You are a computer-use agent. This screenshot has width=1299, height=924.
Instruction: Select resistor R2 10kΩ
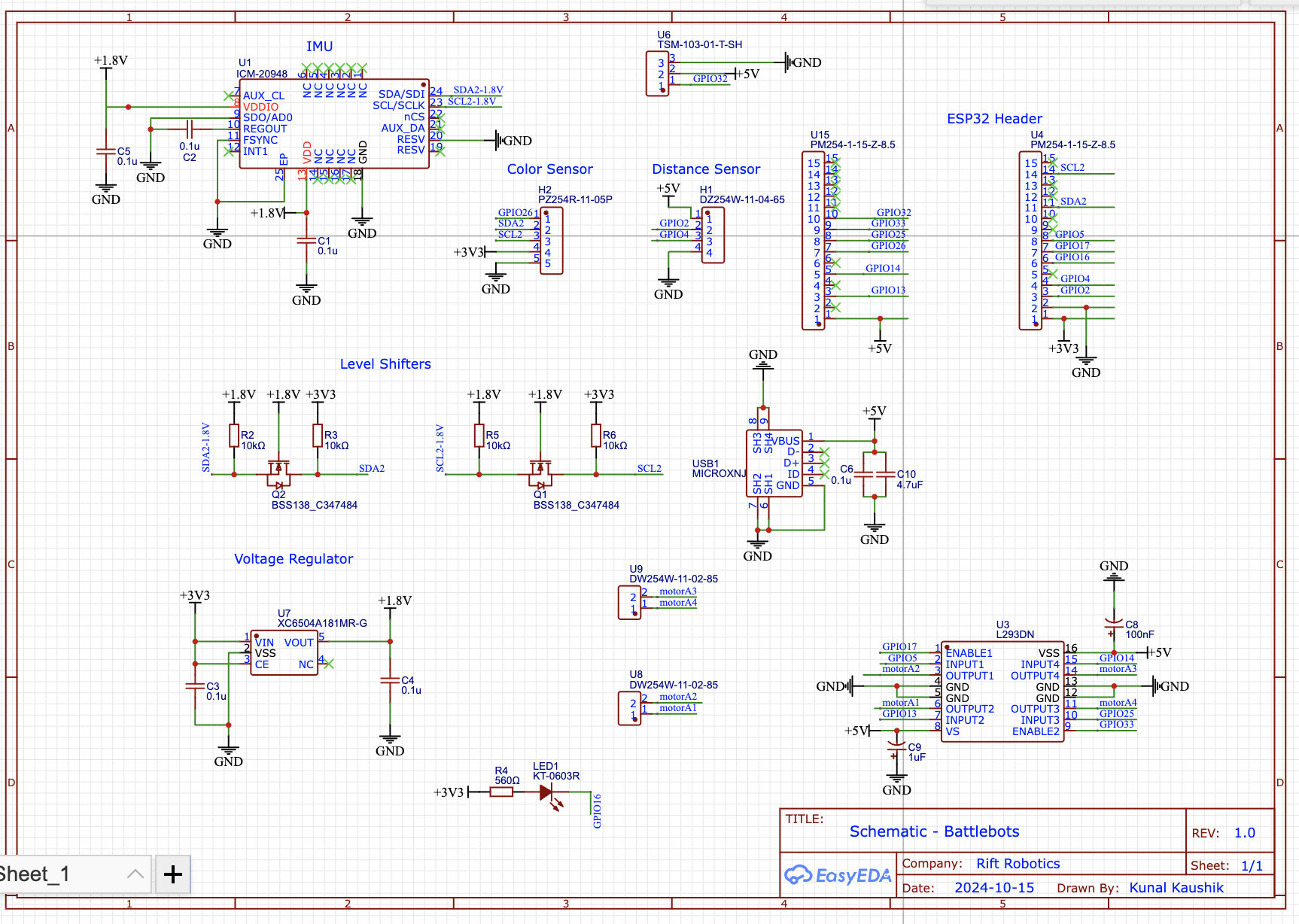pyautogui.click(x=234, y=436)
